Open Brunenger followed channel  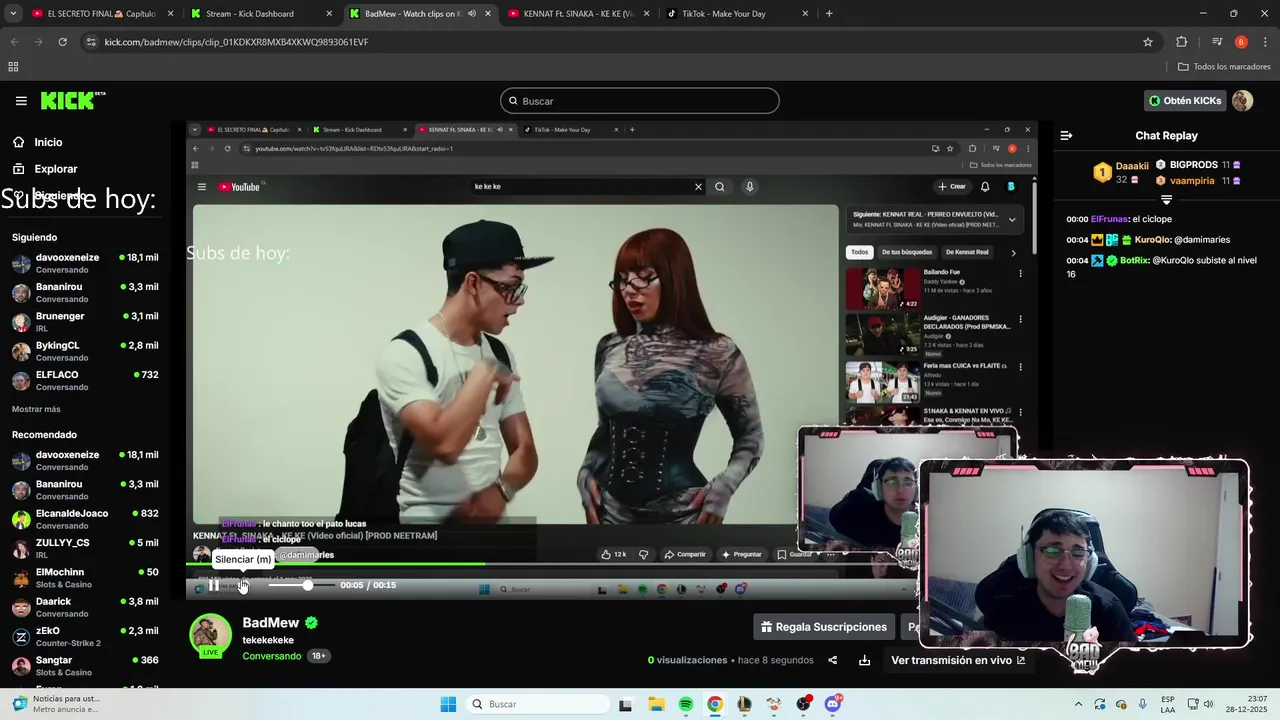[85, 322]
